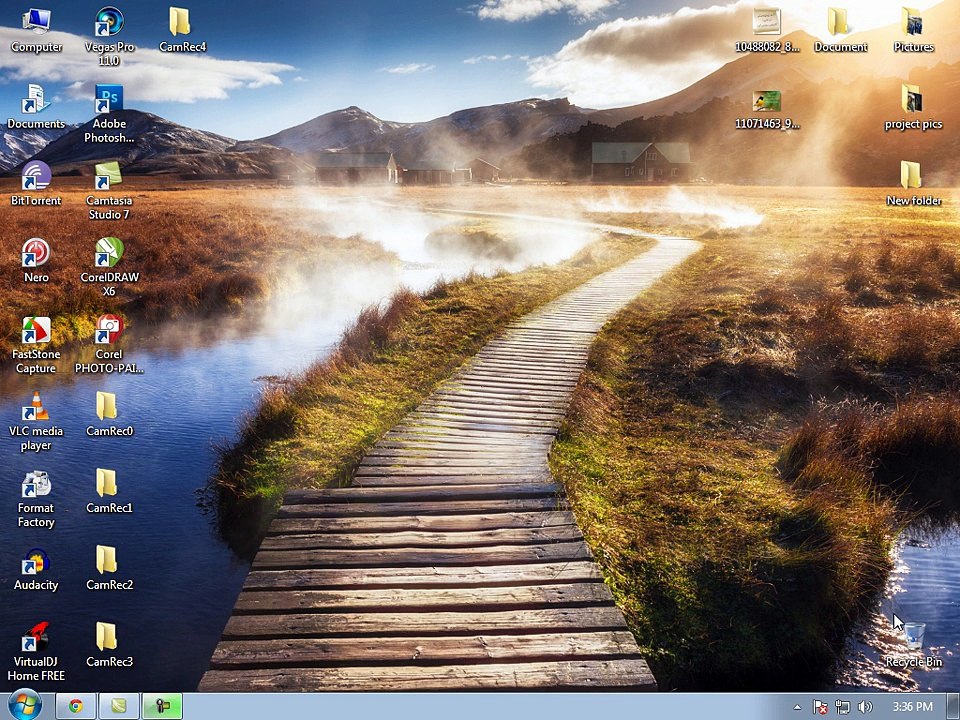Viewport: 960px width, 720px height.
Task: Select the Computer desktop icon
Action: (36, 31)
